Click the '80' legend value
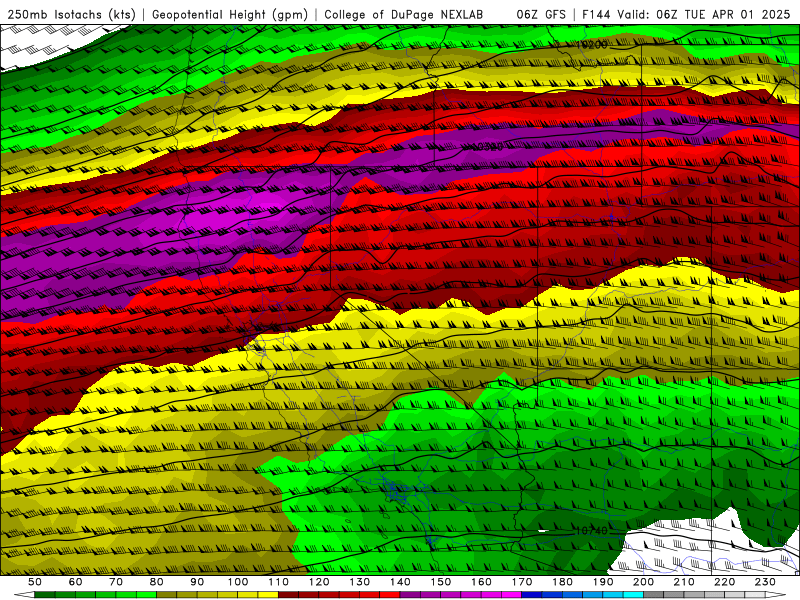The width and height of the screenshot is (800, 600). tap(157, 582)
